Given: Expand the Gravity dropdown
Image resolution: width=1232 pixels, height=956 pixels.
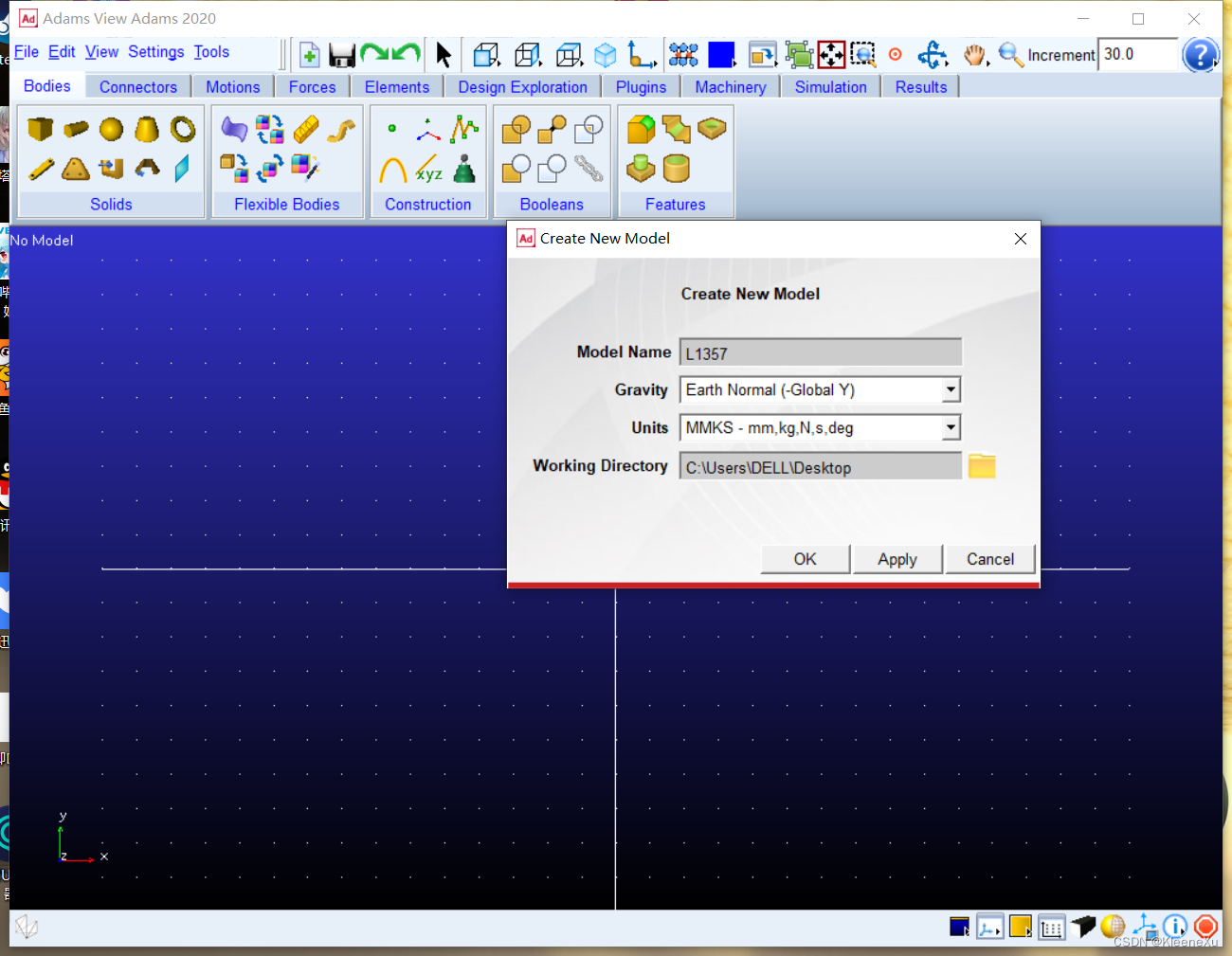Looking at the screenshot, I should pos(951,390).
